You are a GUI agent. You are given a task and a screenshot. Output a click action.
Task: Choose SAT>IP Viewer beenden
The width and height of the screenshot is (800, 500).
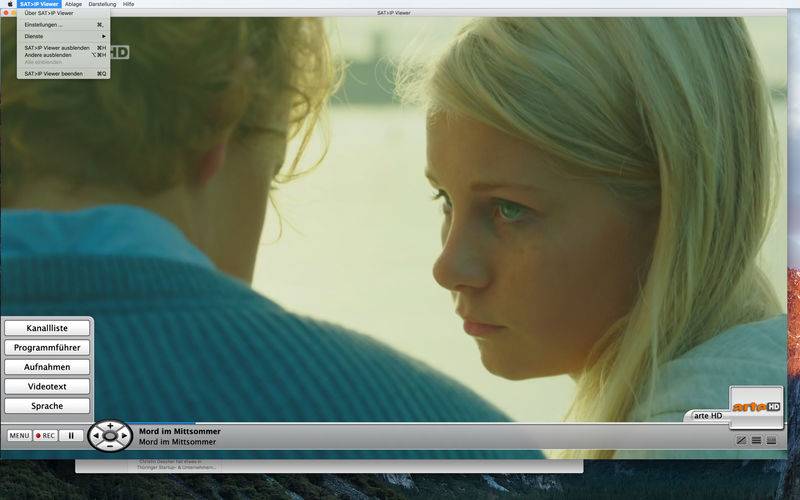63,73
